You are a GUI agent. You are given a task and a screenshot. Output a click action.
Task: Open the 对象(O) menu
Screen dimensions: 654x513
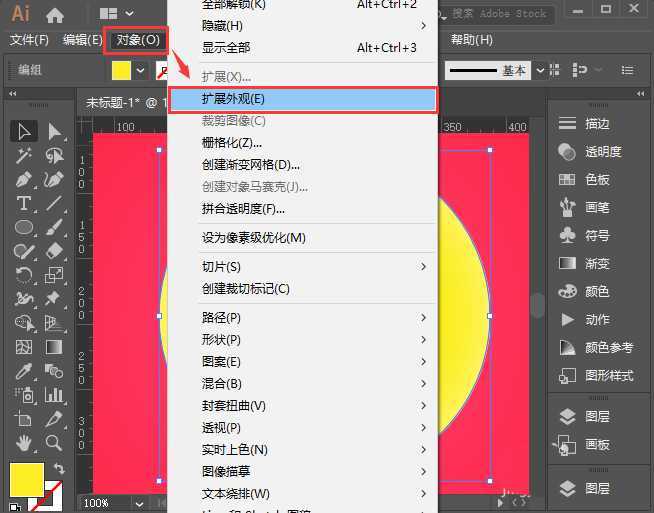pyautogui.click(x=138, y=40)
